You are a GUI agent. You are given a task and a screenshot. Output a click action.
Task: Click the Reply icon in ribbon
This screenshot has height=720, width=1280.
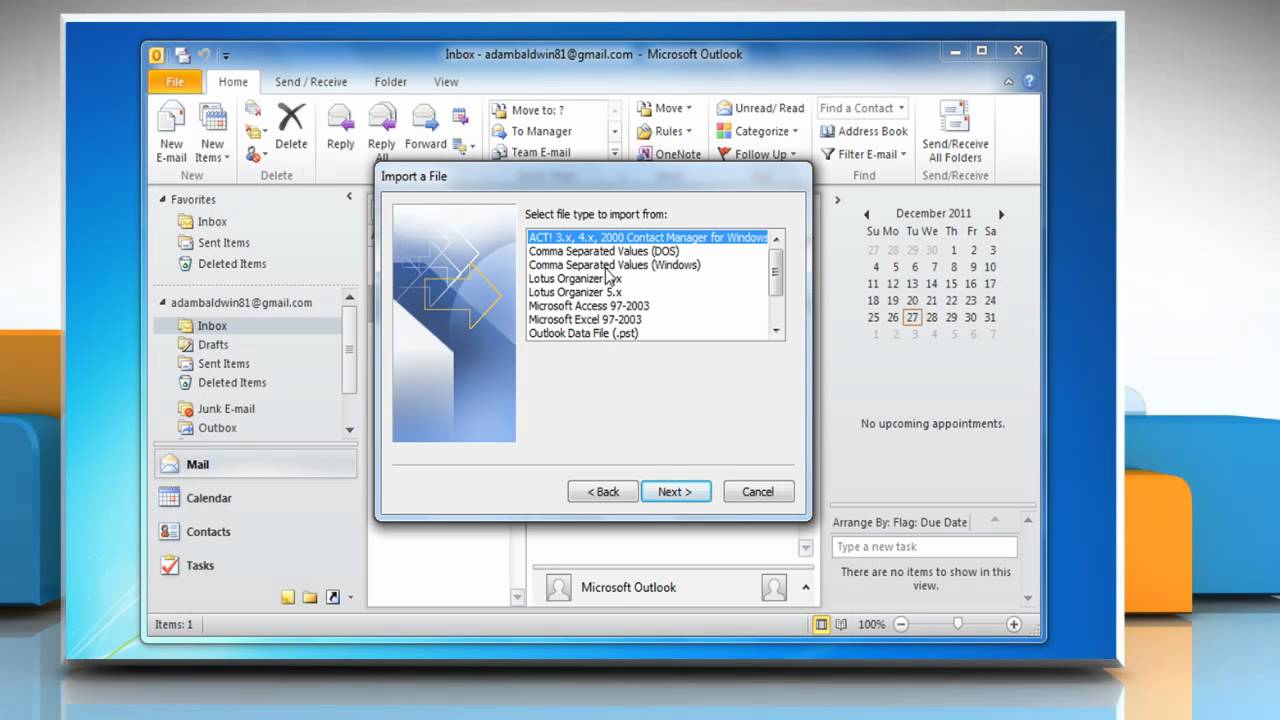point(340,127)
